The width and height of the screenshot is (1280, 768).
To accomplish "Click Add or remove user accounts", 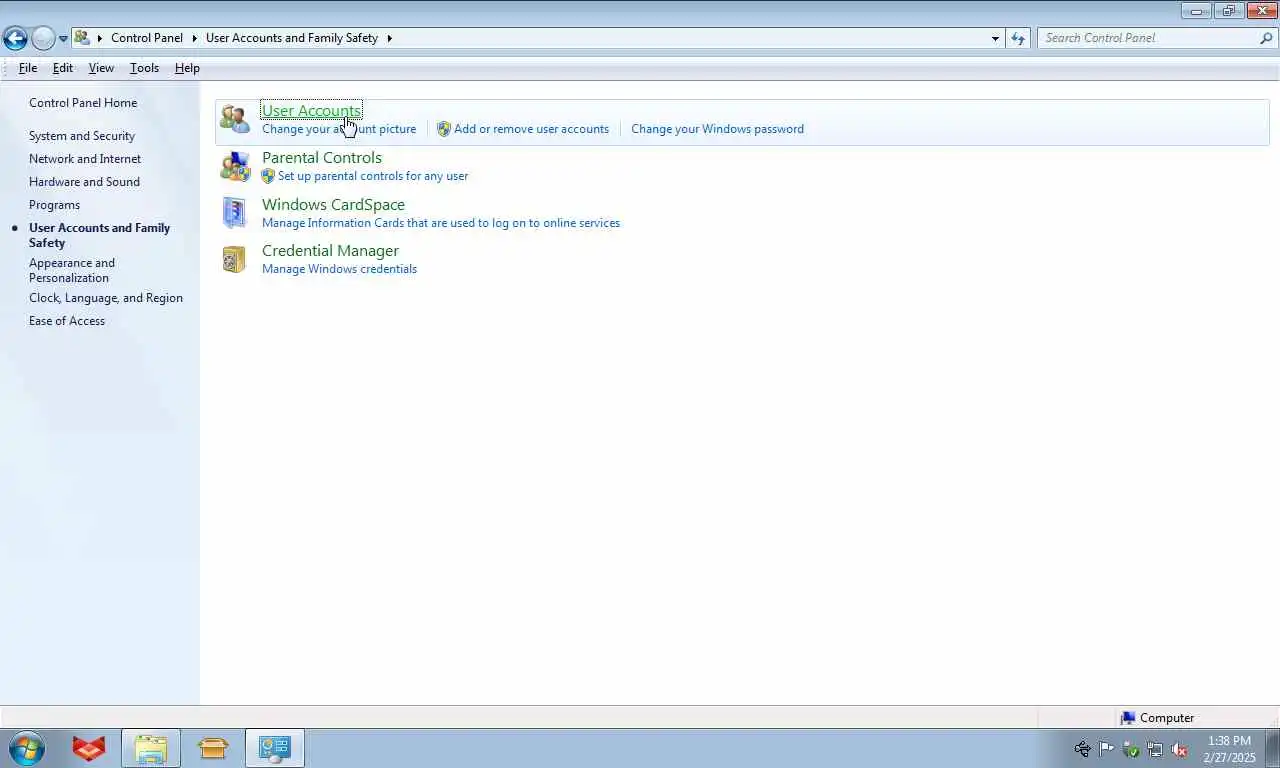I will [531, 129].
